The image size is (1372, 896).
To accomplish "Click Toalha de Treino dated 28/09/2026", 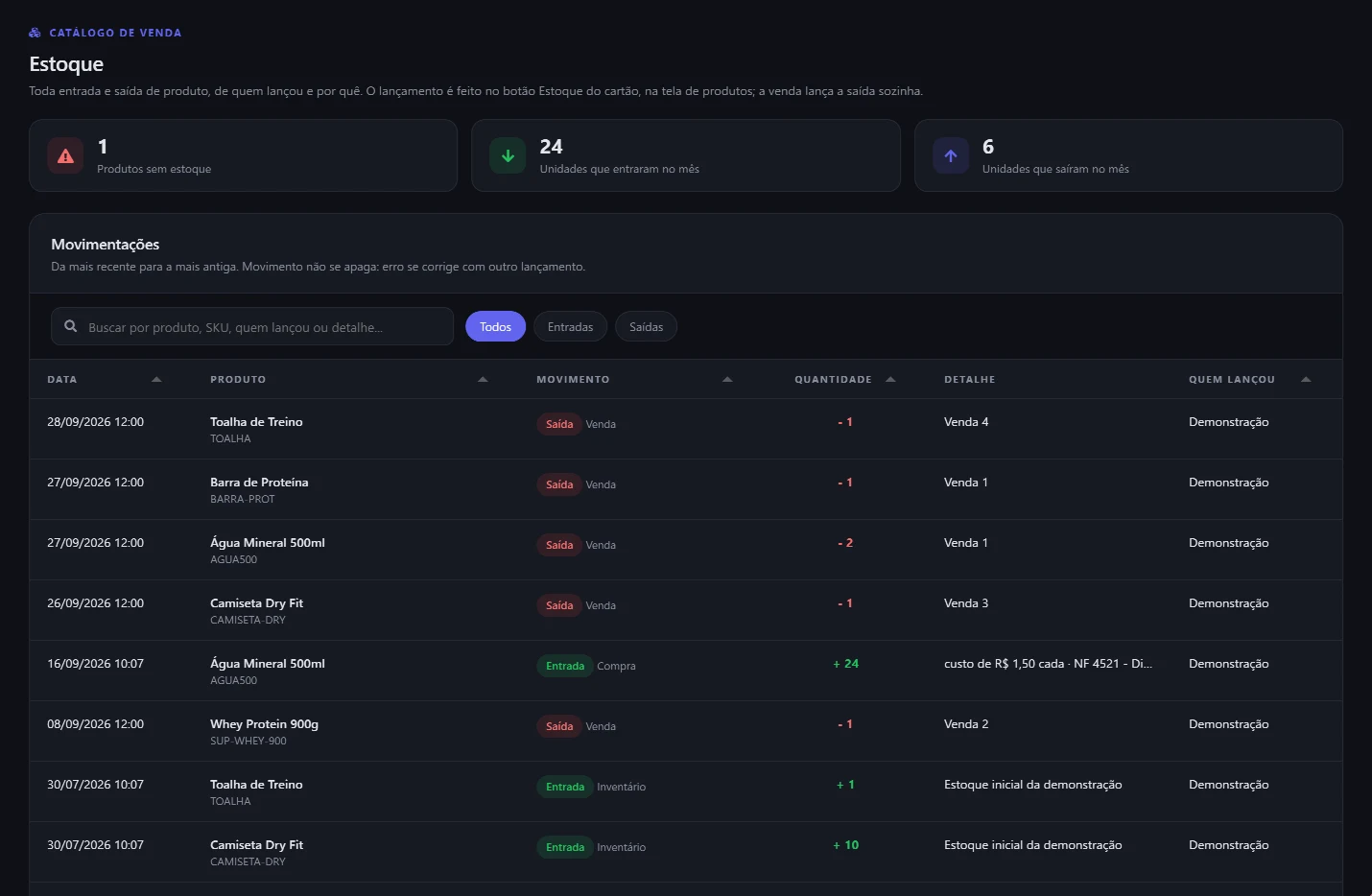I will click(256, 422).
